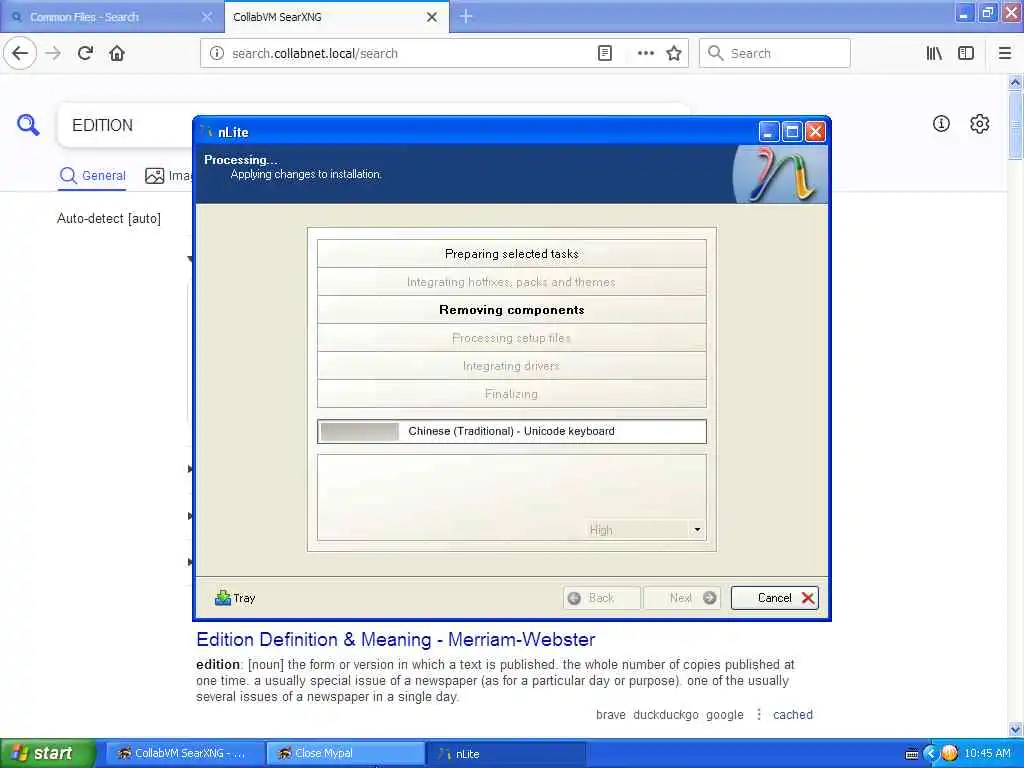
Task: Click the SearXNG magnifier search icon
Action: click(x=28, y=124)
